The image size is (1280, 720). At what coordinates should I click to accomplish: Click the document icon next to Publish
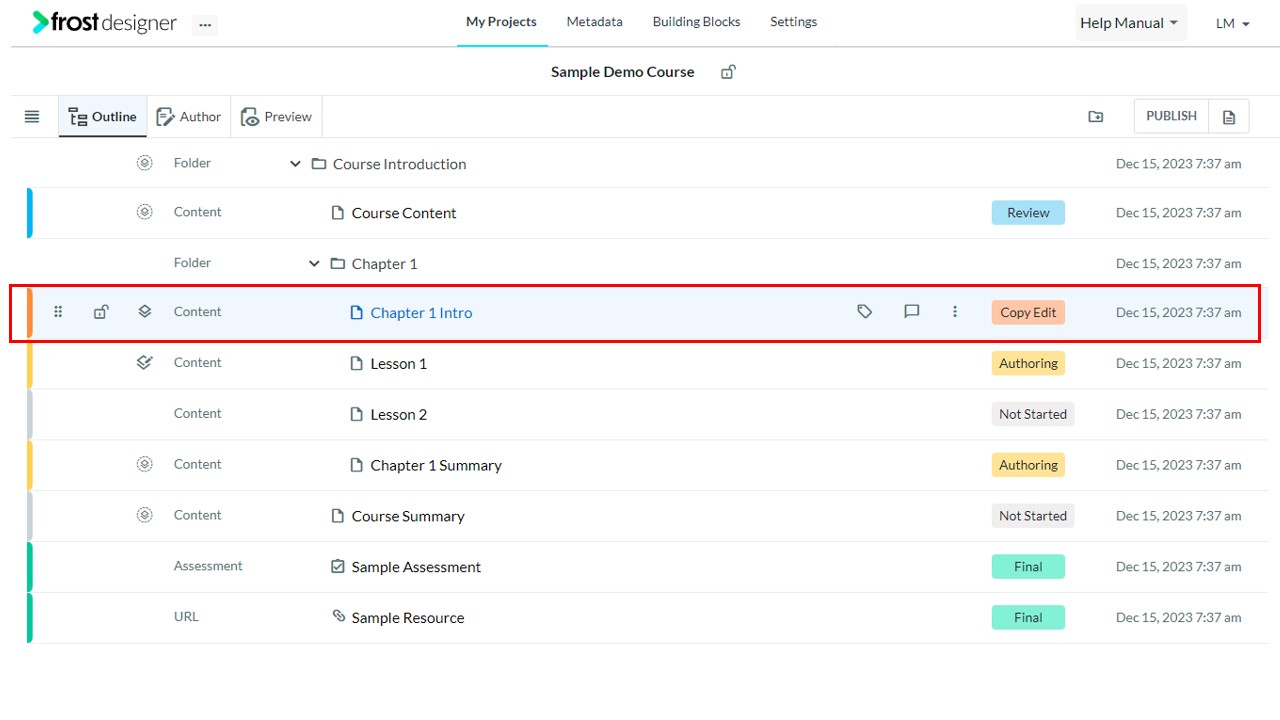point(1229,117)
